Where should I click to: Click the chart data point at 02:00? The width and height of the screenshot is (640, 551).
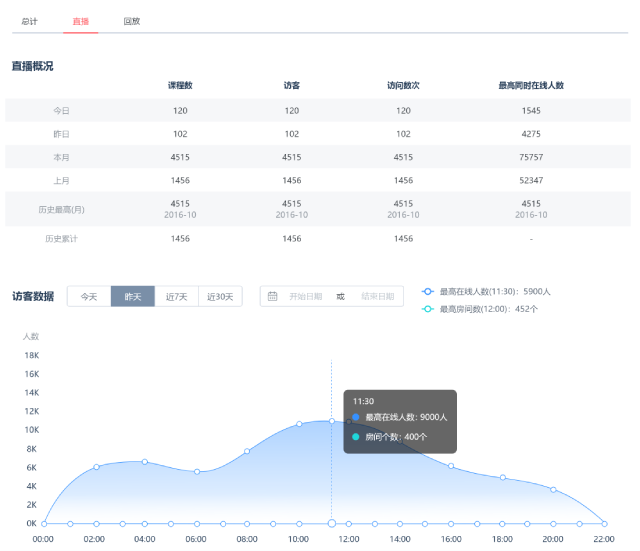96,467
